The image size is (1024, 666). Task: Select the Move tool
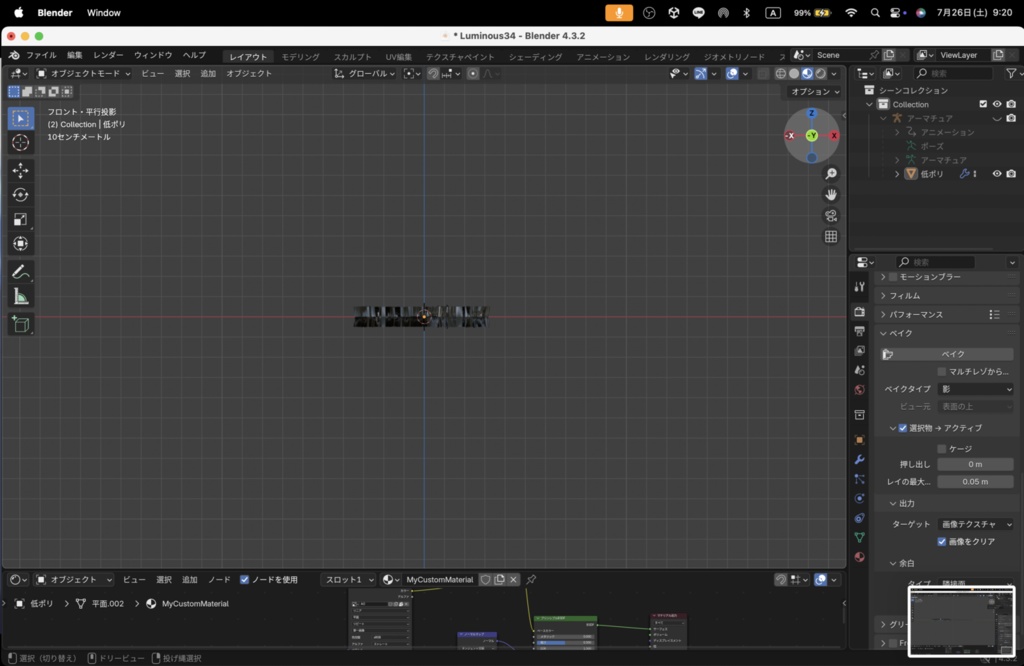click(20, 170)
